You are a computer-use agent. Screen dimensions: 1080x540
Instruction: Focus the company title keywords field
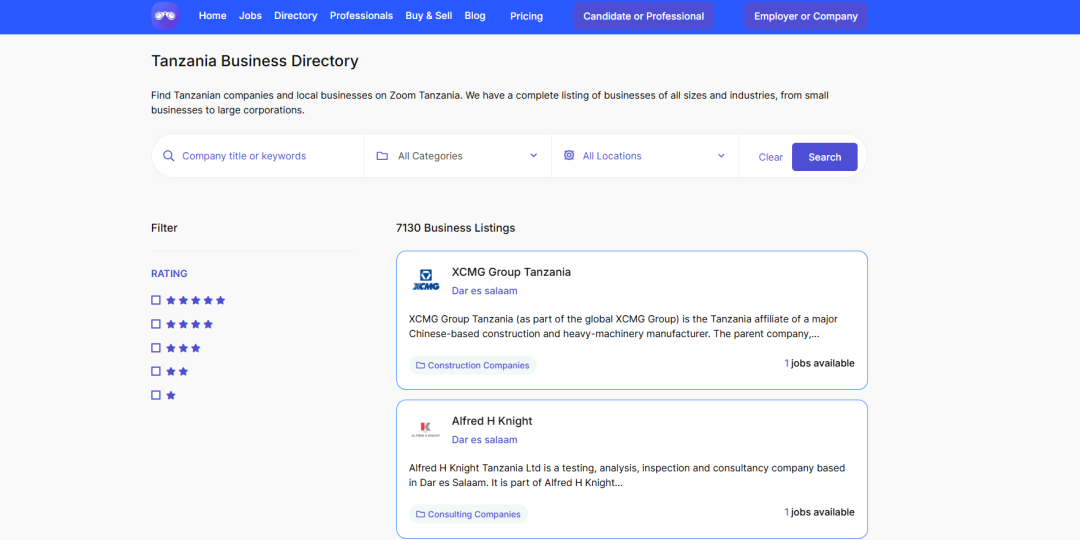(x=265, y=156)
